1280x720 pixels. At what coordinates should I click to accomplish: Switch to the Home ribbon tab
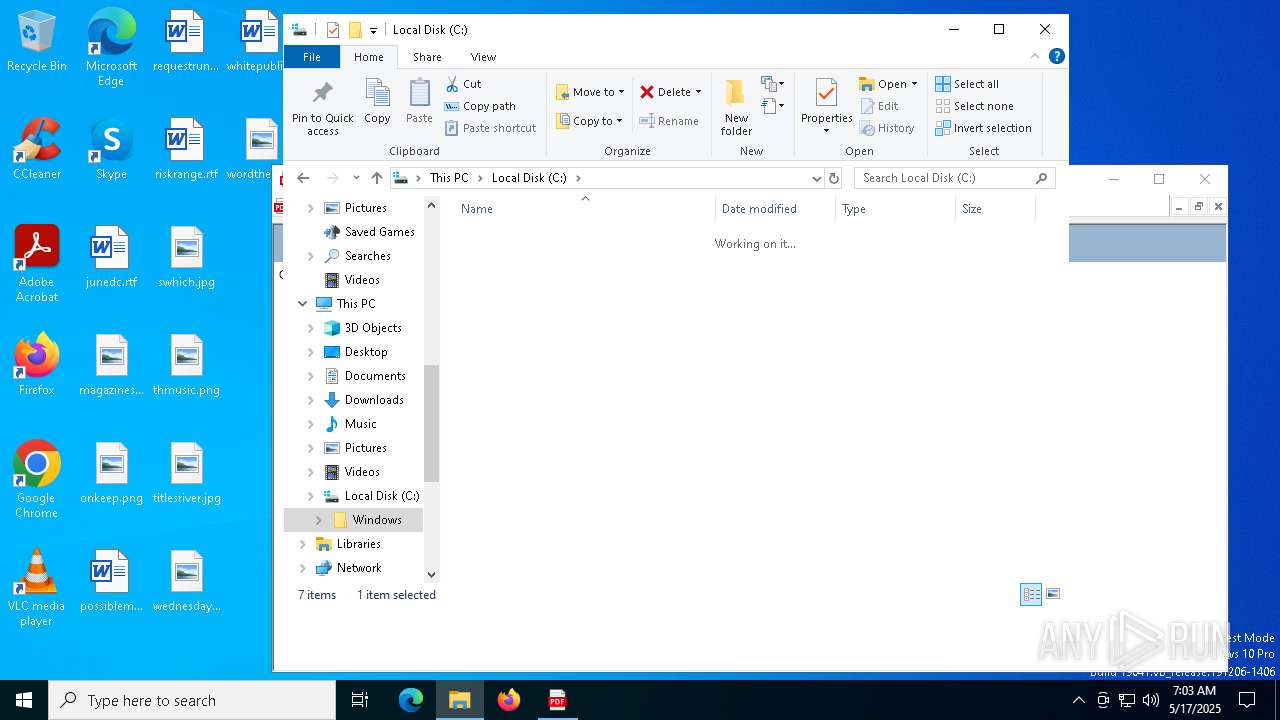(x=368, y=57)
